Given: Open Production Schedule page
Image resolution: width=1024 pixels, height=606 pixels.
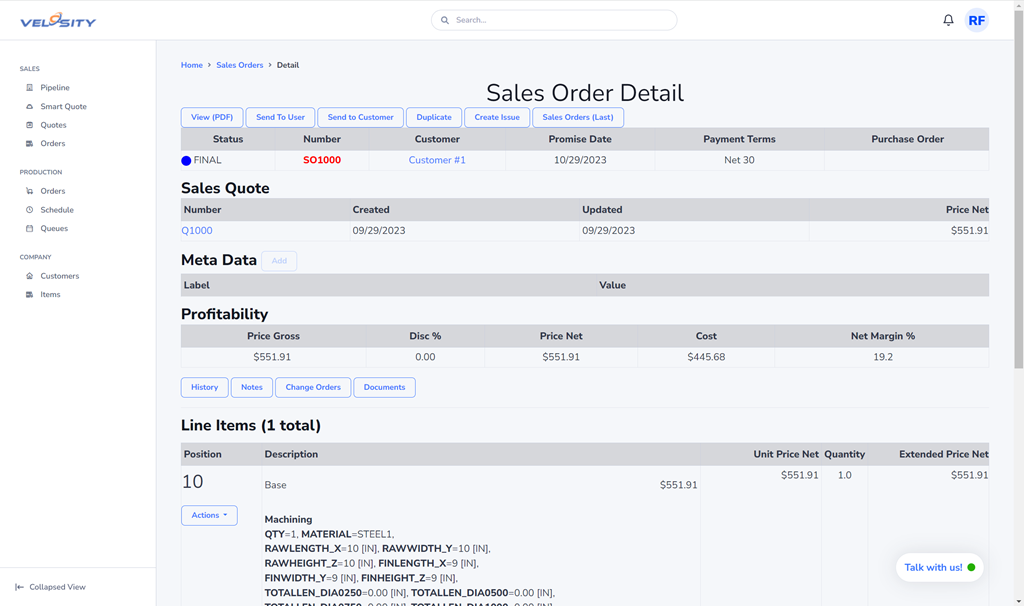Looking at the screenshot, I should coord(57,210).
